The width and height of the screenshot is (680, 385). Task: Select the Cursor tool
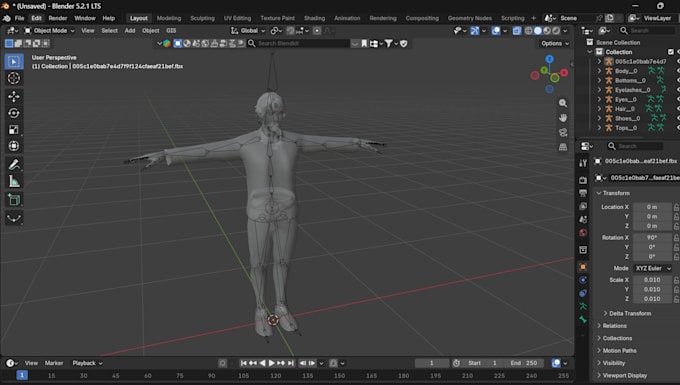[x=14, y=78]
